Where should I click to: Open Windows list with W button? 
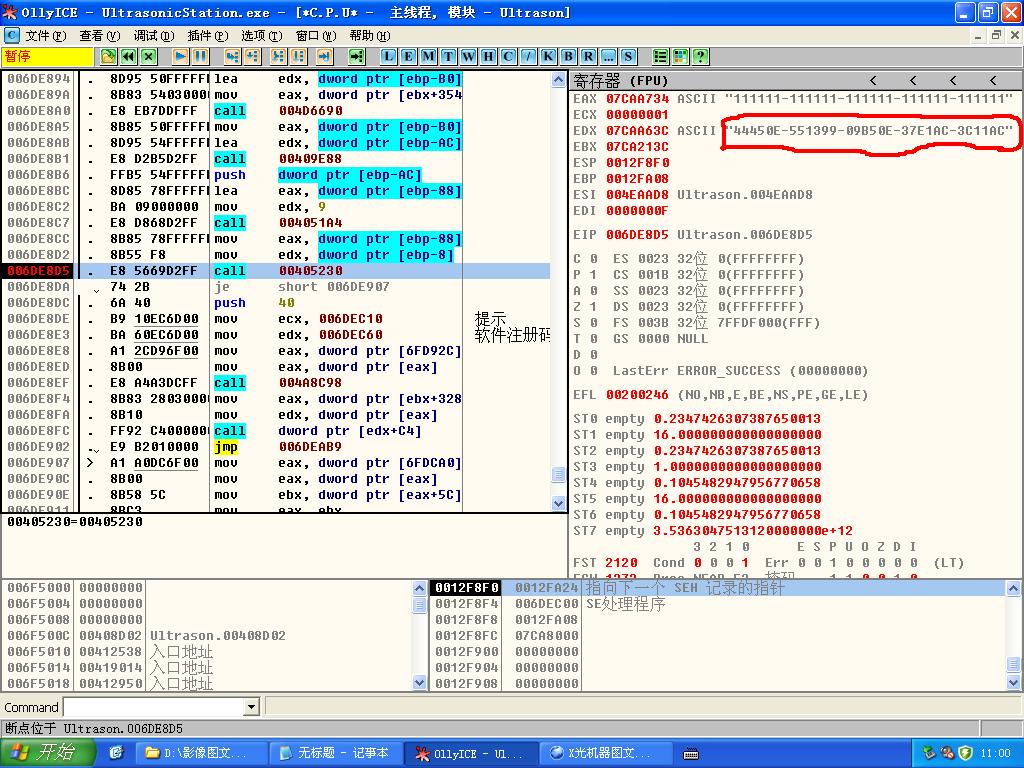468,57
